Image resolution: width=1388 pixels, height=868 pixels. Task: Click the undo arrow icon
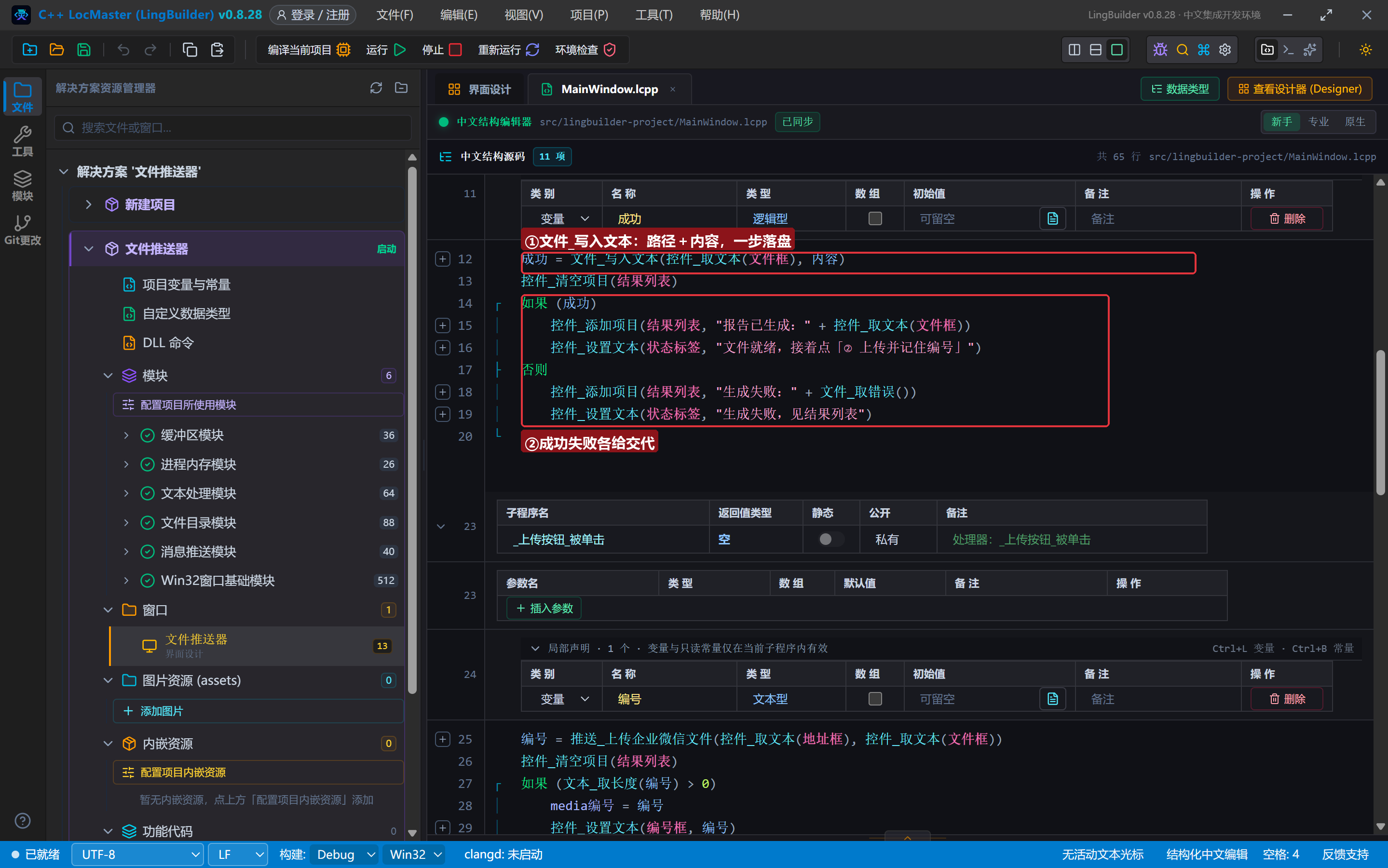click(123, 50)
